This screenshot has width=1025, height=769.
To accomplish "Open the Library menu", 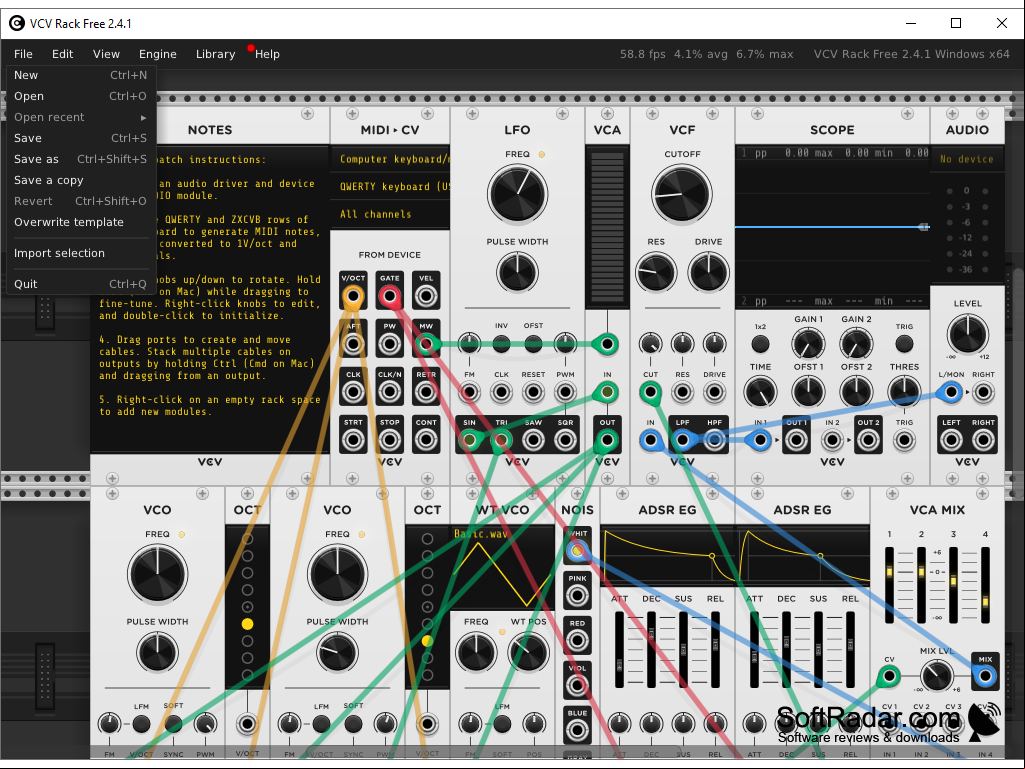I will pyautogui.click(x=215, y=54).
